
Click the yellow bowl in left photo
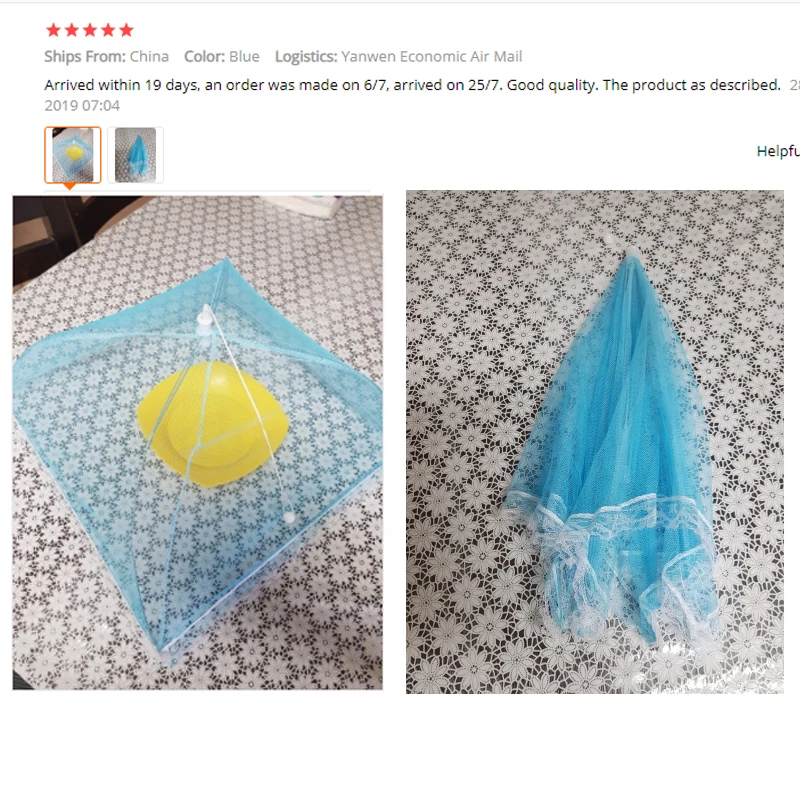213,423
